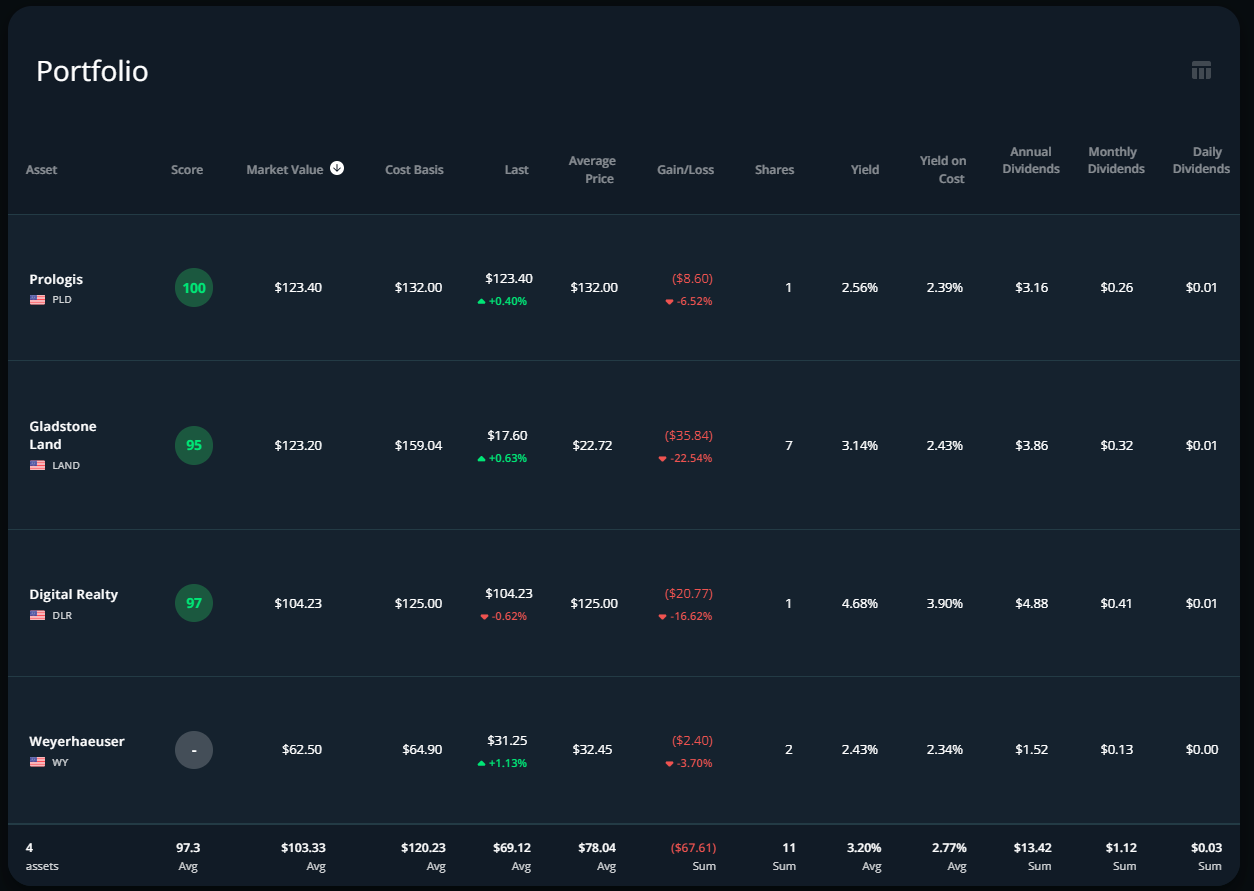Click the $13.42 annual dividends sum

click(1031, 847)
